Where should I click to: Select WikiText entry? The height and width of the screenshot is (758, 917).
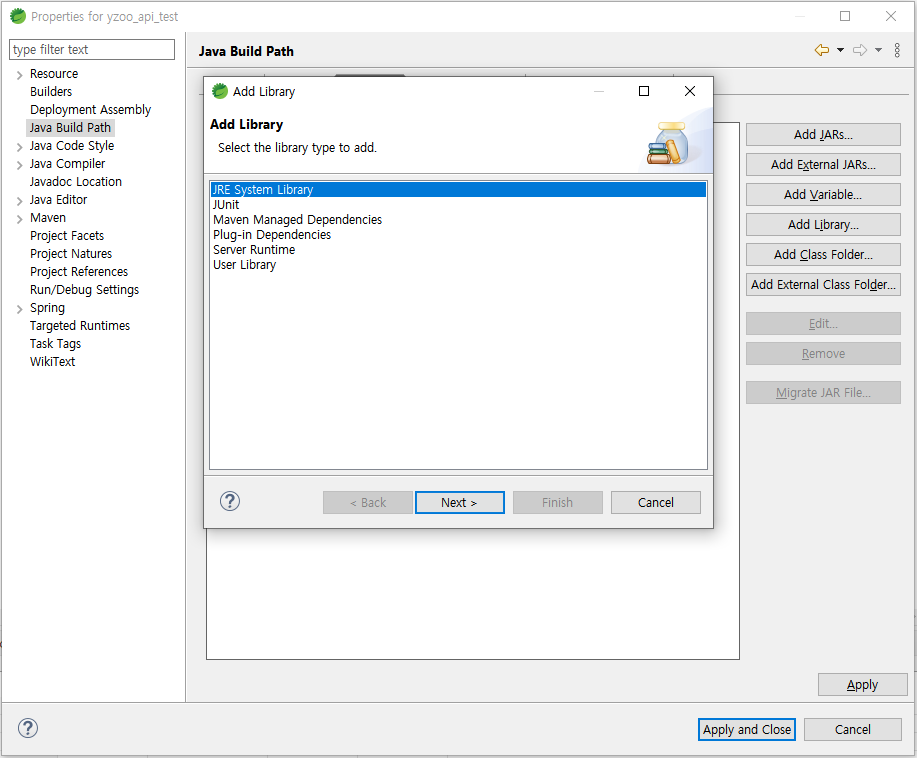52,362
